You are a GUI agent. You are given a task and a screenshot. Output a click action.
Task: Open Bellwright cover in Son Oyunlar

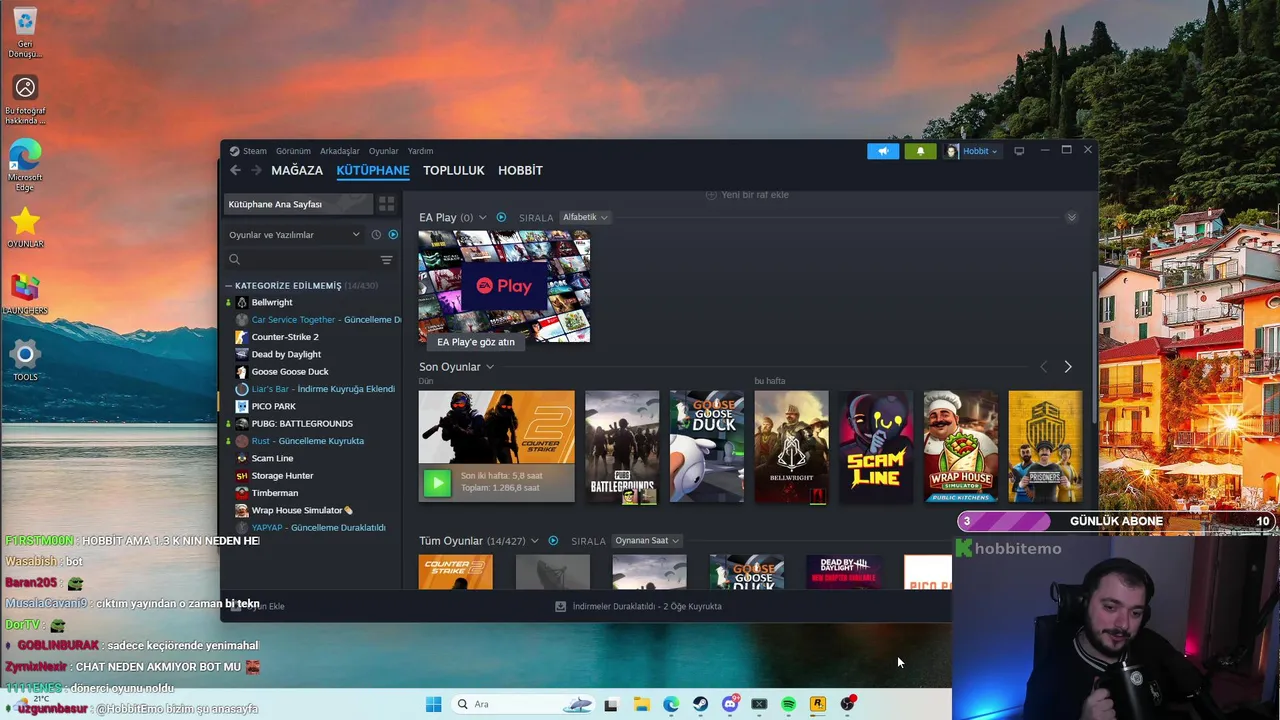click(x=791, y=446)
